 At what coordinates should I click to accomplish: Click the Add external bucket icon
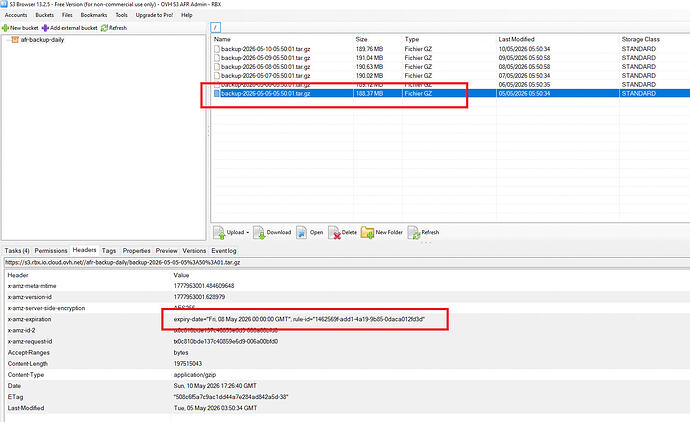[45, 28]
